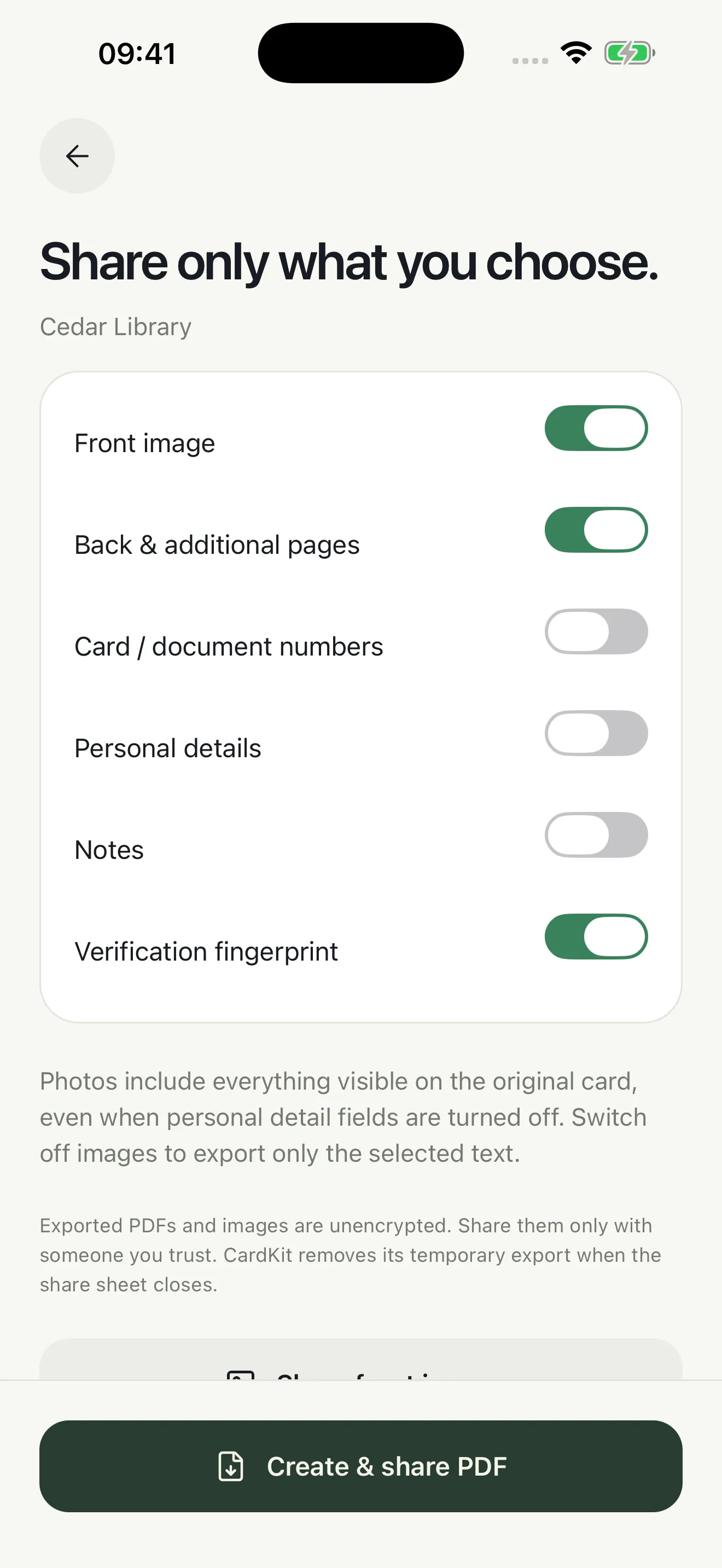
Task: Tap the cellular signal dots
Action: [529, 60]
